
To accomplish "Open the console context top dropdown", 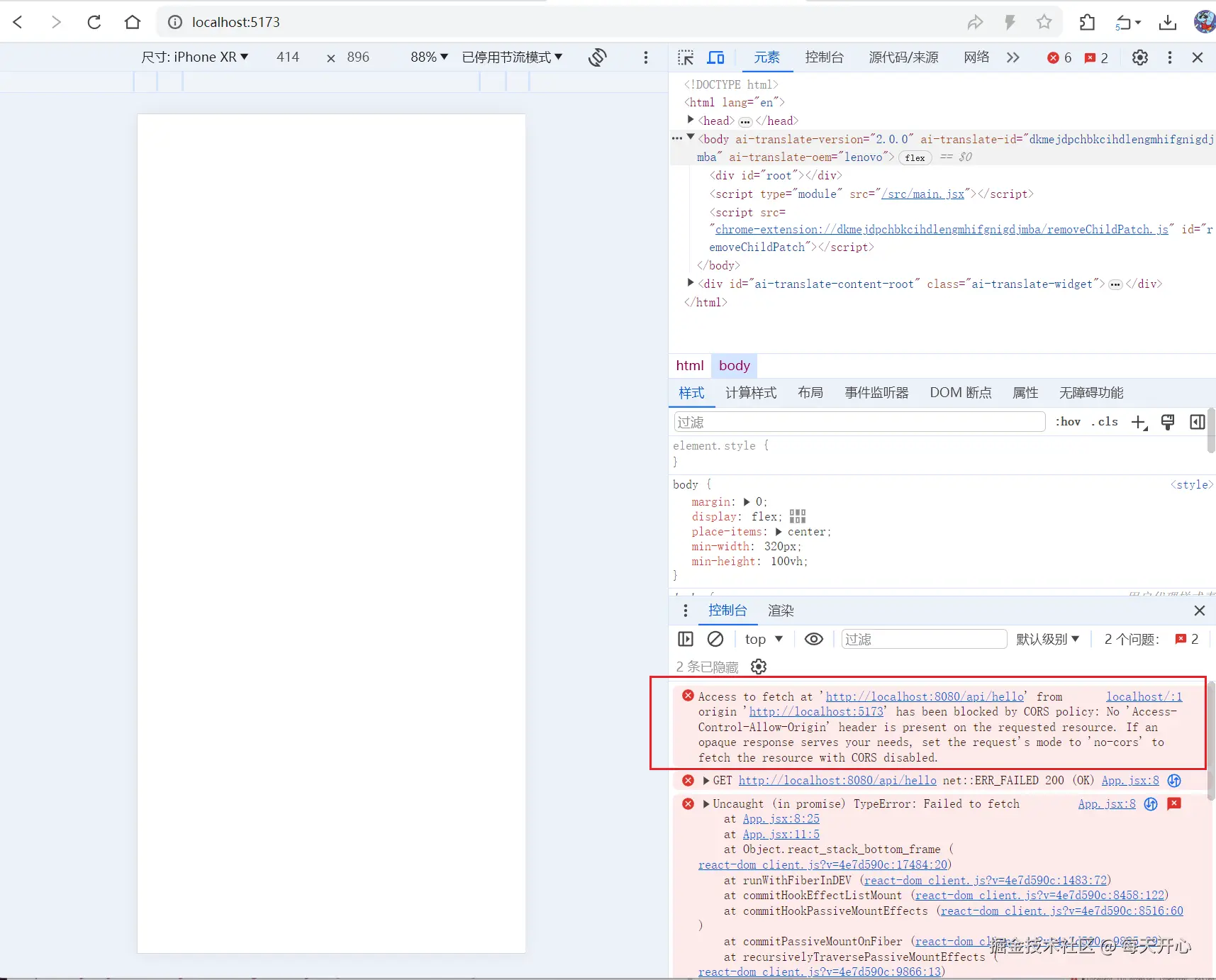I will (764, 639).
